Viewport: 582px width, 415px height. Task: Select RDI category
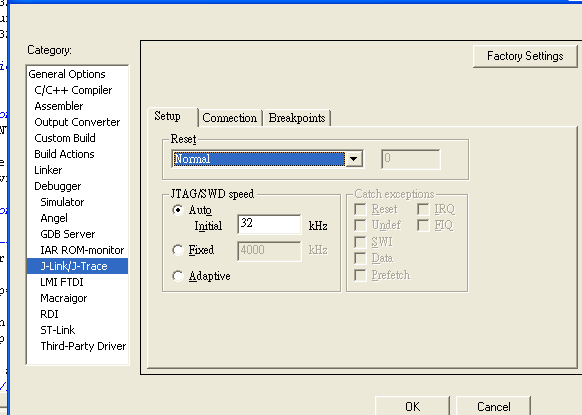click(49, 314)
